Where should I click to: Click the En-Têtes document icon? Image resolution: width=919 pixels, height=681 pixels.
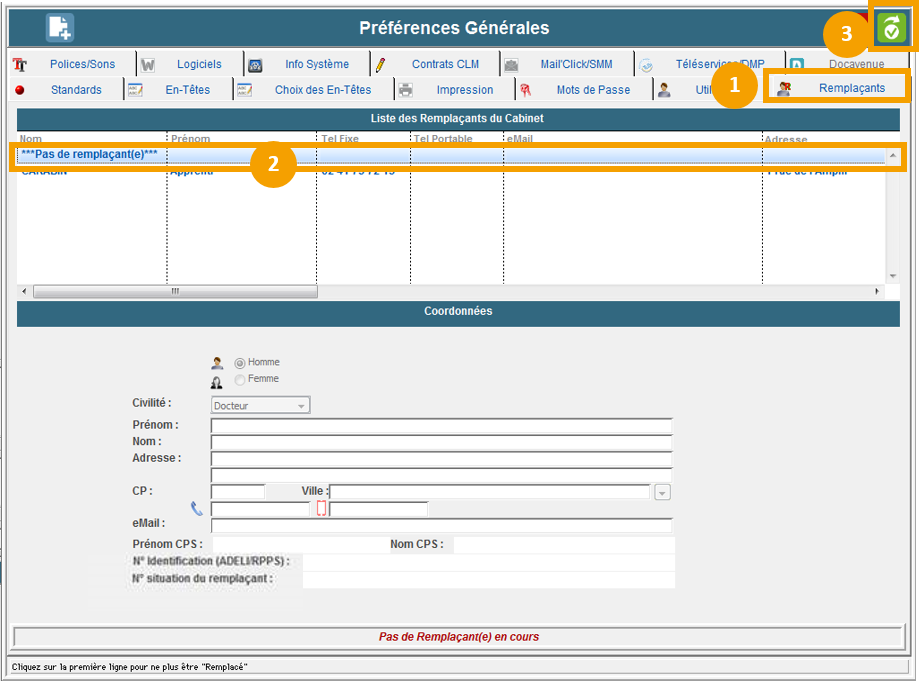(x=135, y=90)
